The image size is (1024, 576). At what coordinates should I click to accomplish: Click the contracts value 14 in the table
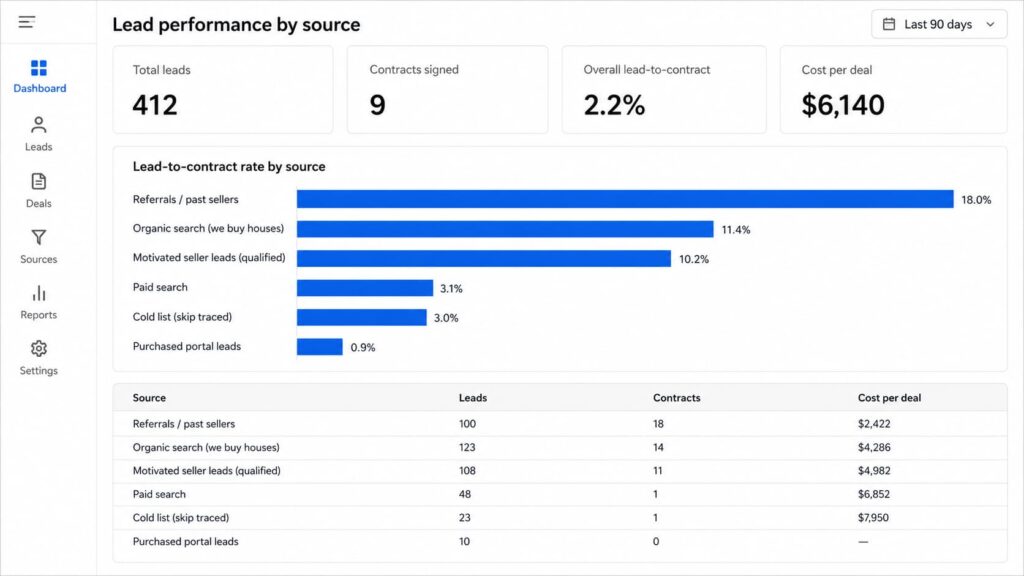pos(658,447)
